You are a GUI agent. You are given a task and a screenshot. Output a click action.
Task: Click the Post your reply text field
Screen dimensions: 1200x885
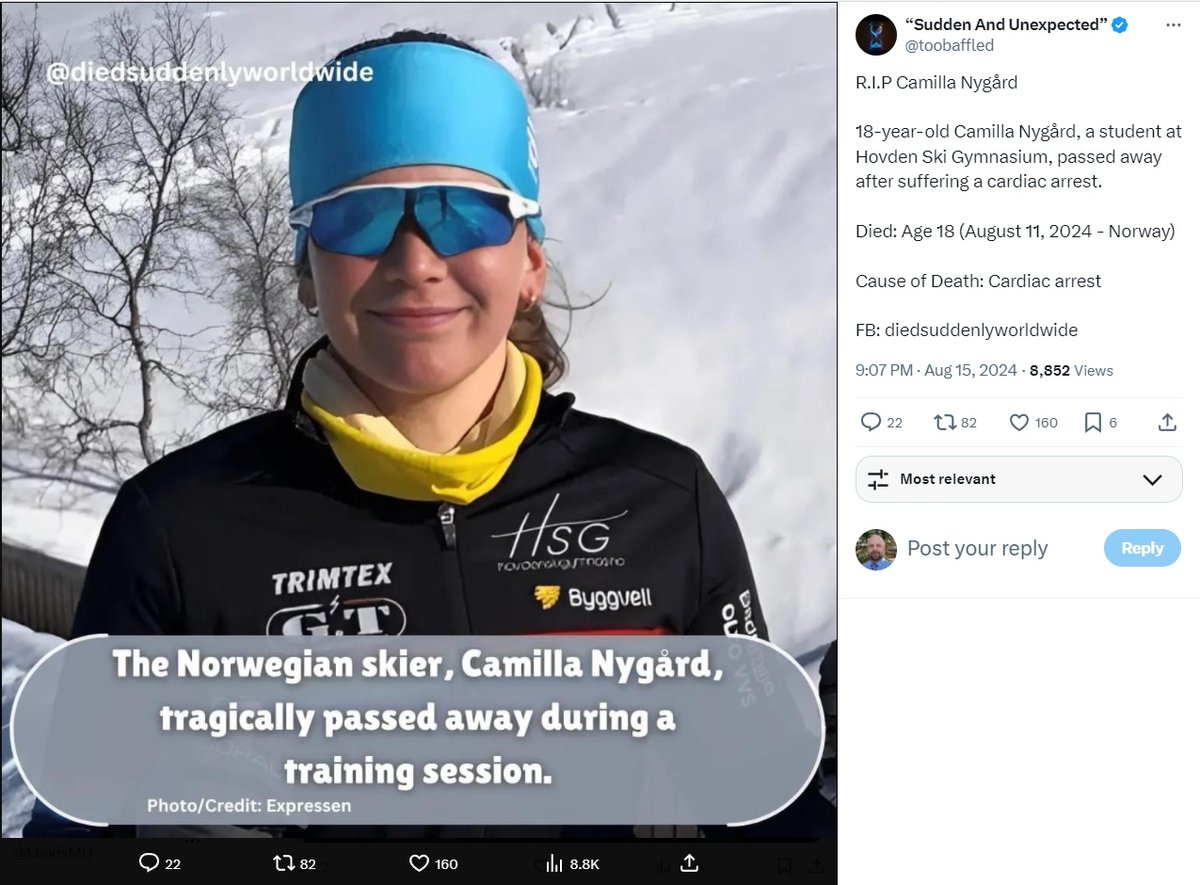tap(1000, 548)
